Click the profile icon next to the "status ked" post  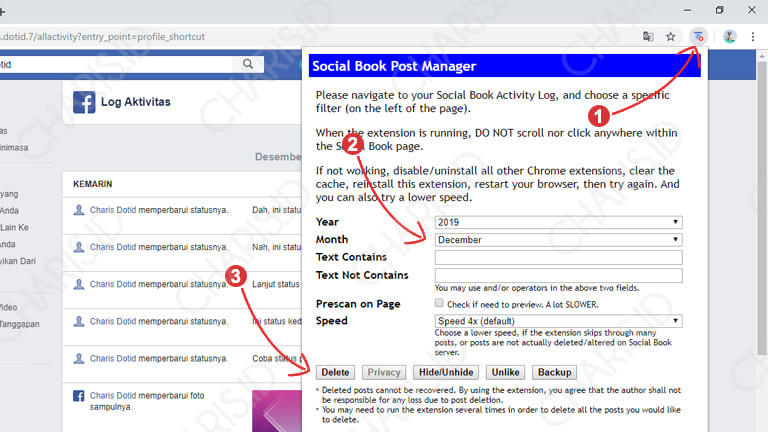click(x=78, y=322)
